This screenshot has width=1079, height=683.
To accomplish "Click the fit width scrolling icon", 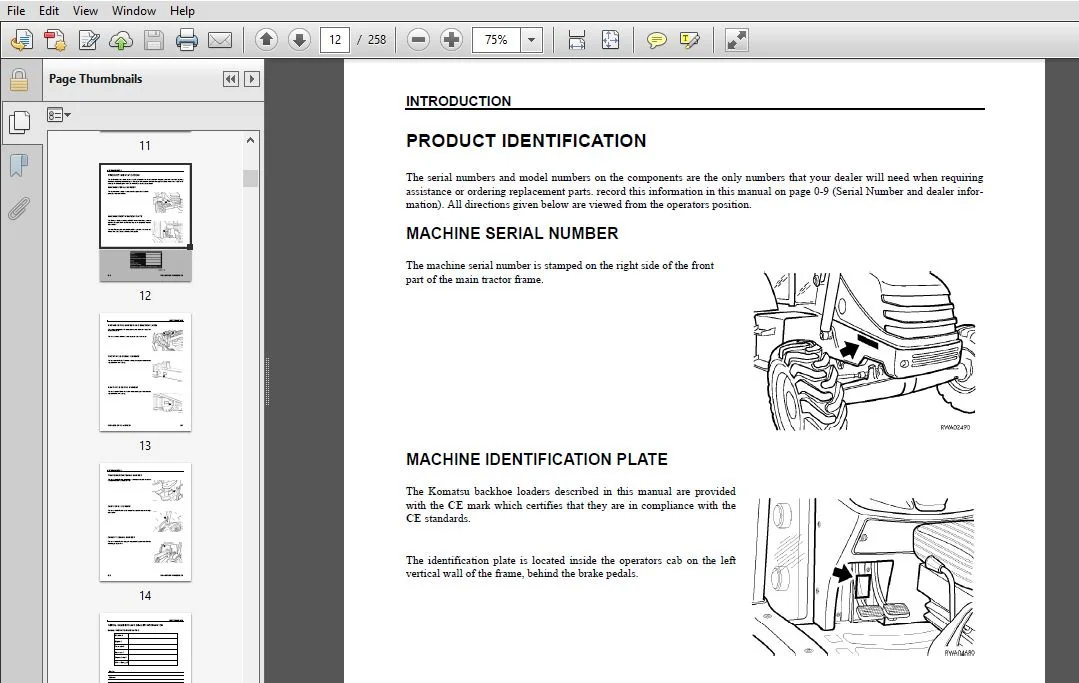I will 577,40.
